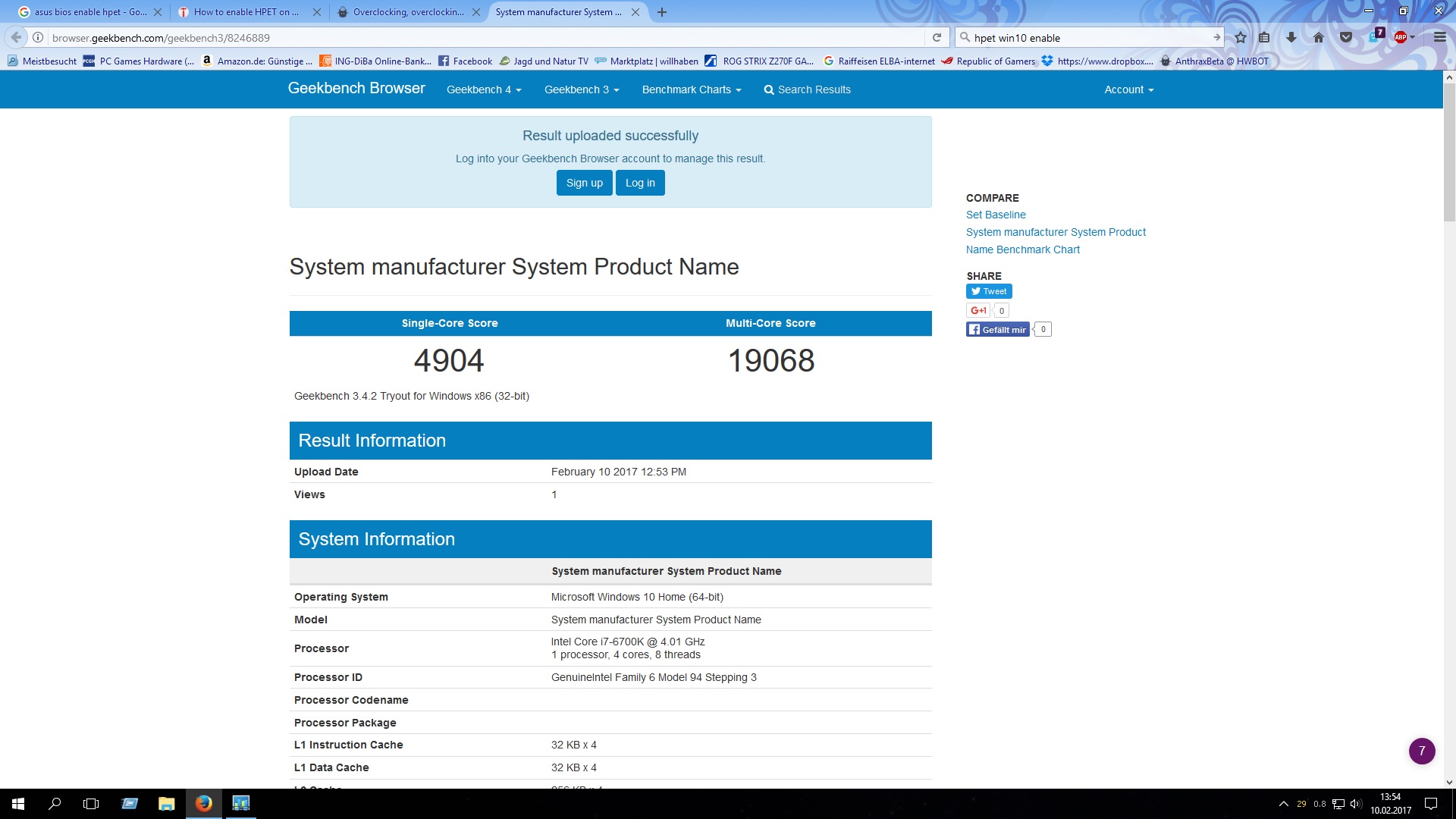The height and width of the screenshot is (819, 1456).
Task: Select the single-core score 4904
Action: tap(449, 360)
